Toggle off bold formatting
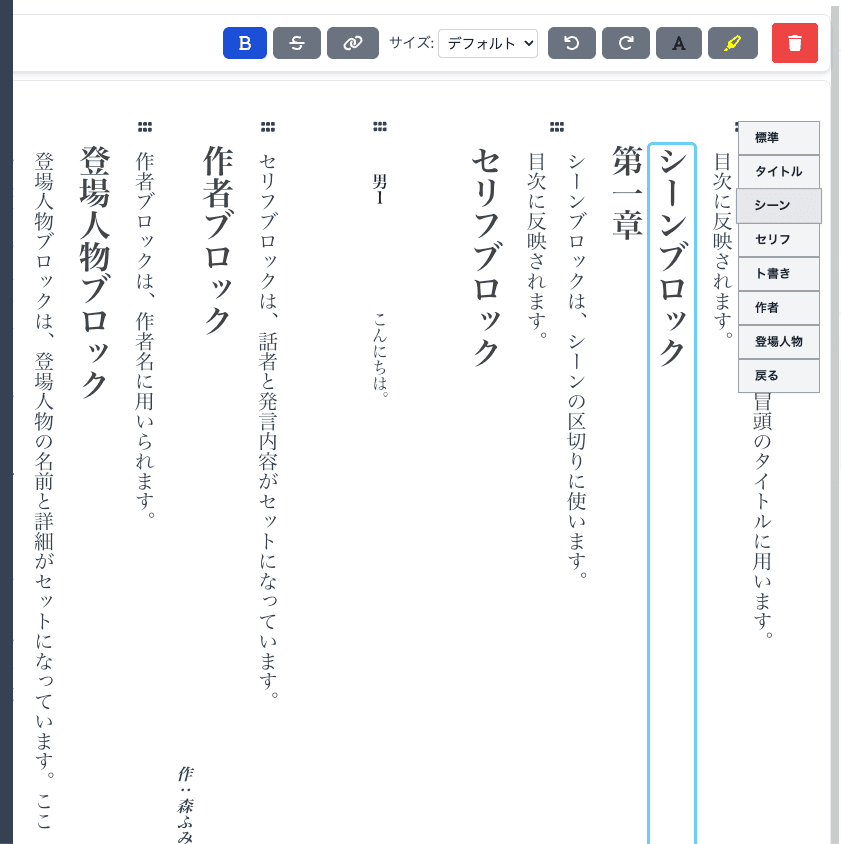This screenshot has width=841, height=844. point(244,43)
